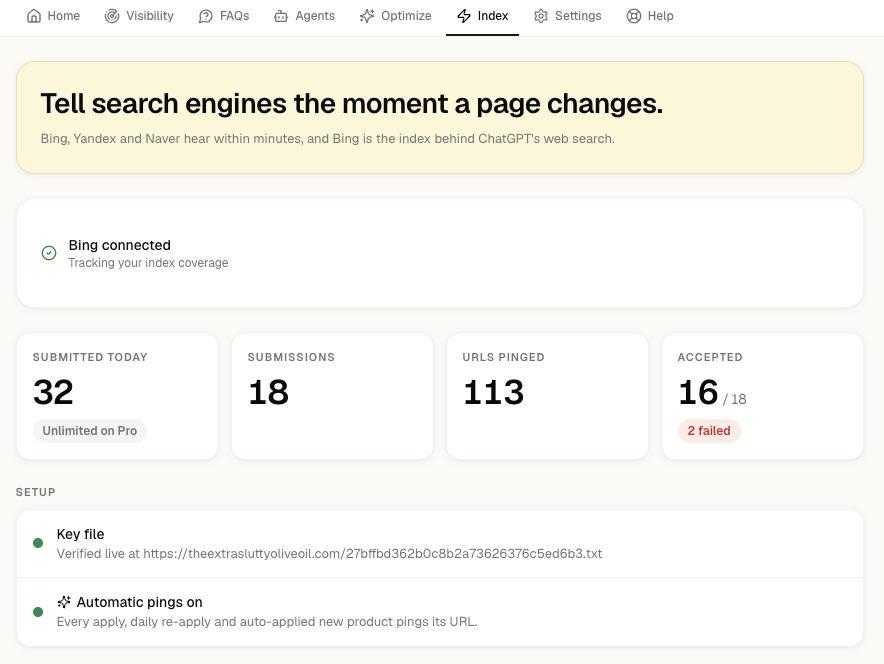The width and height of the screenshot is (884, 664).
Task: Click the Bing, Yandex and Naver subtitle
Action: point(328,139)
